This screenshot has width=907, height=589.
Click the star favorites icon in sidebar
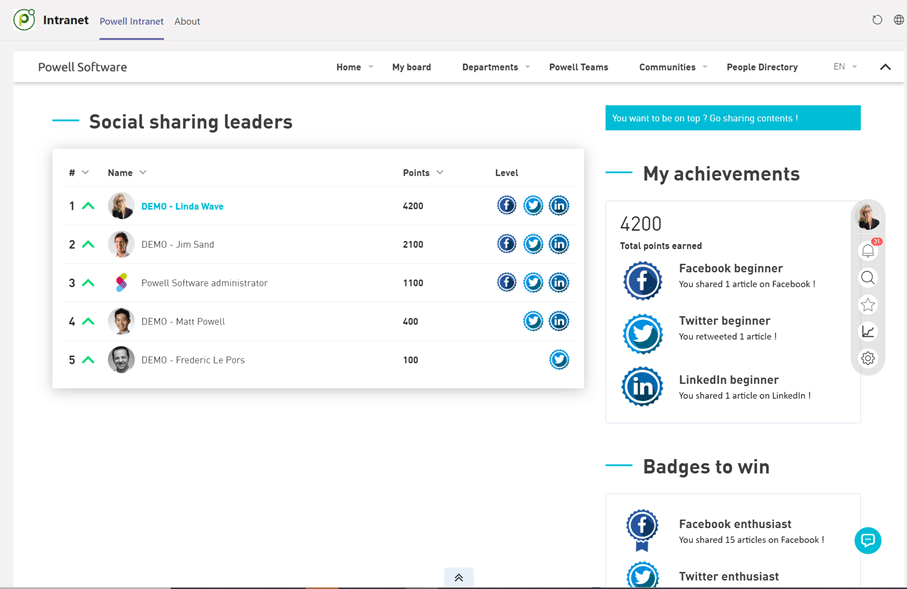click(868, 304)
